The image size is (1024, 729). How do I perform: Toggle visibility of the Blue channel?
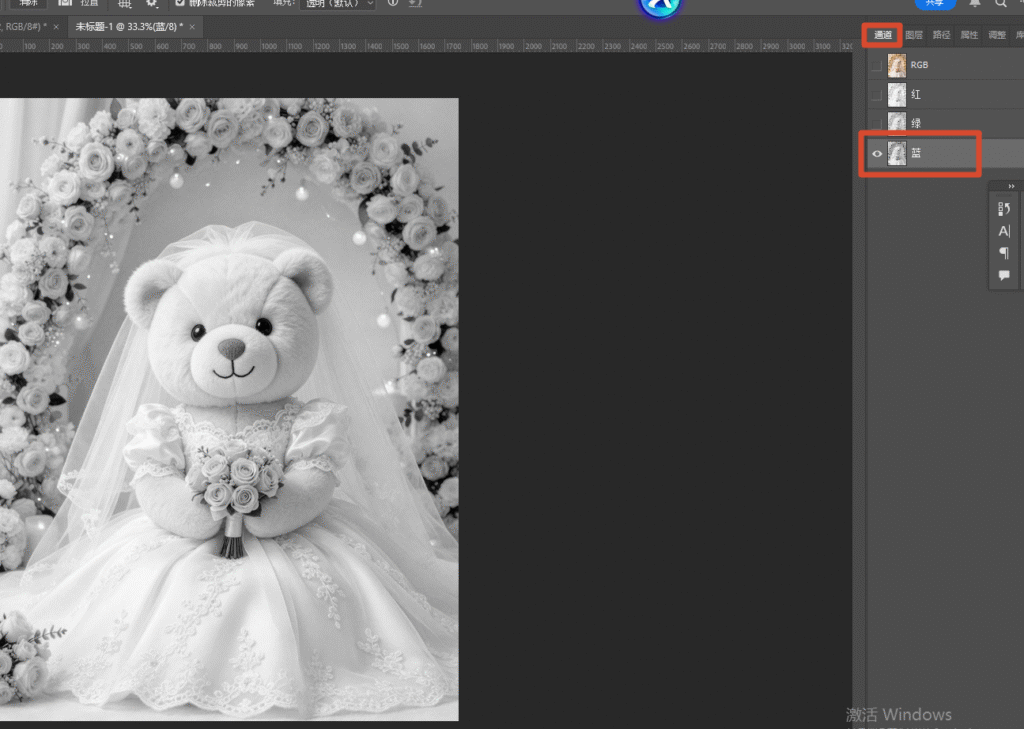coord(877,154)
